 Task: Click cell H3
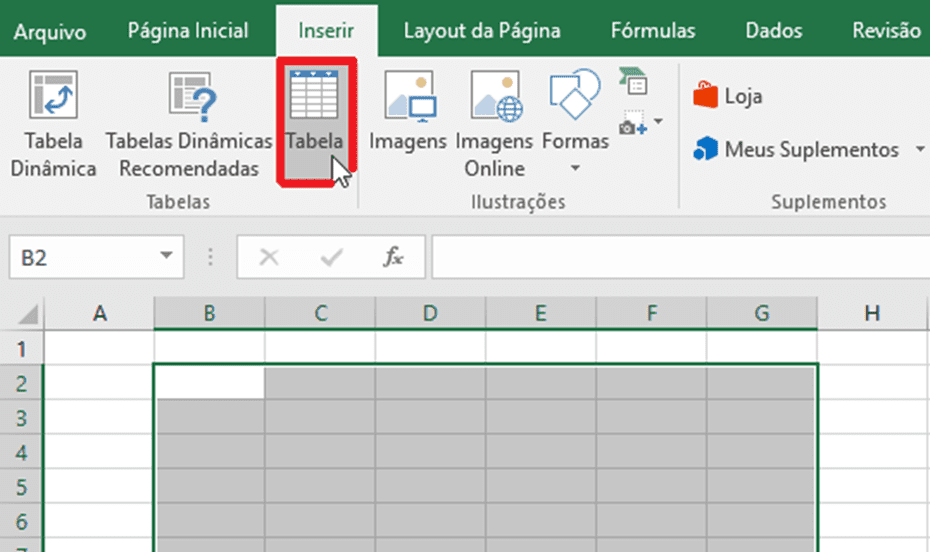click(x=872, y=417)
